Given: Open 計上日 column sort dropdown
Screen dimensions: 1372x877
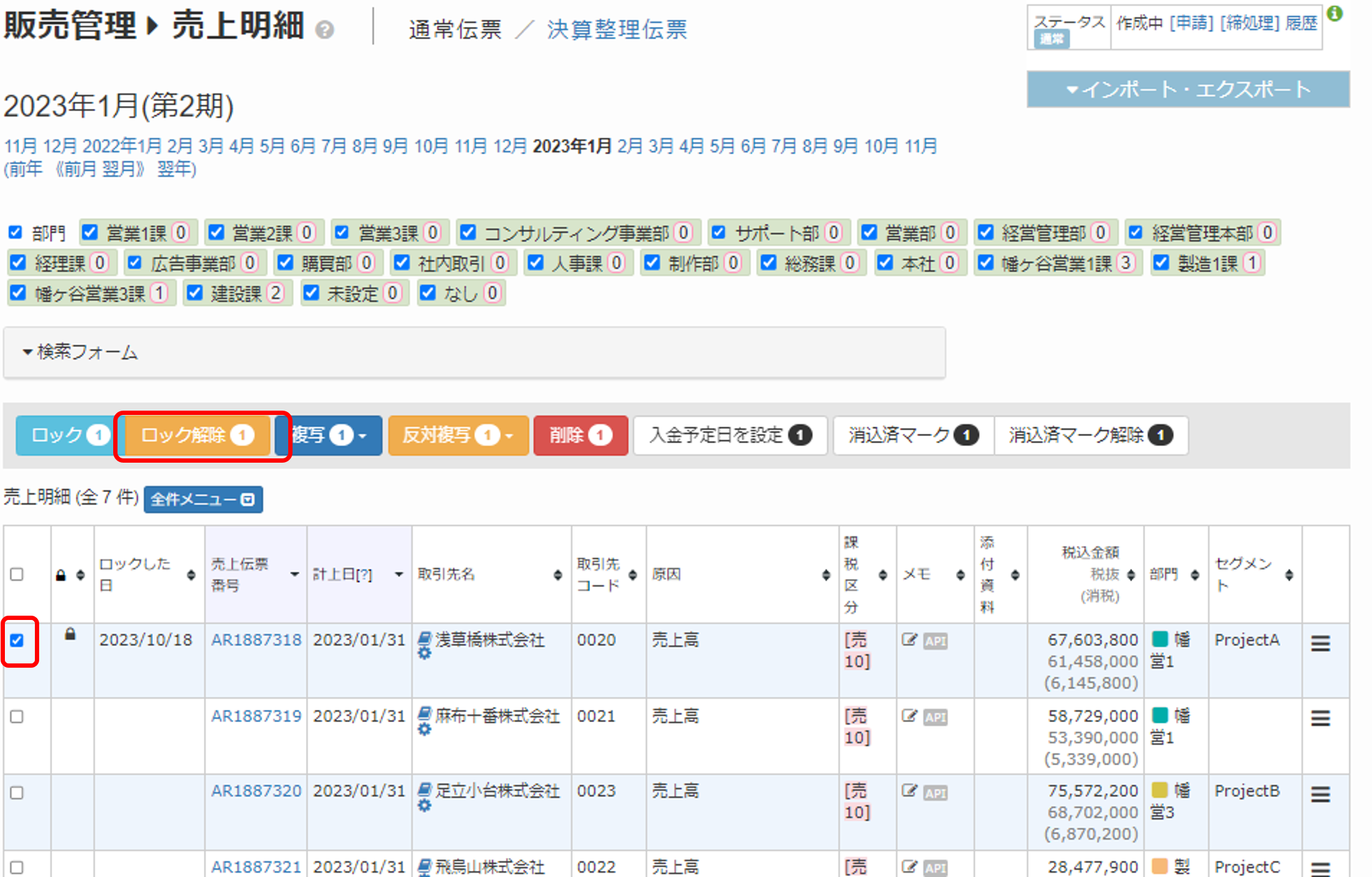Looking at the screenshot, I should [x=399, y=575].
